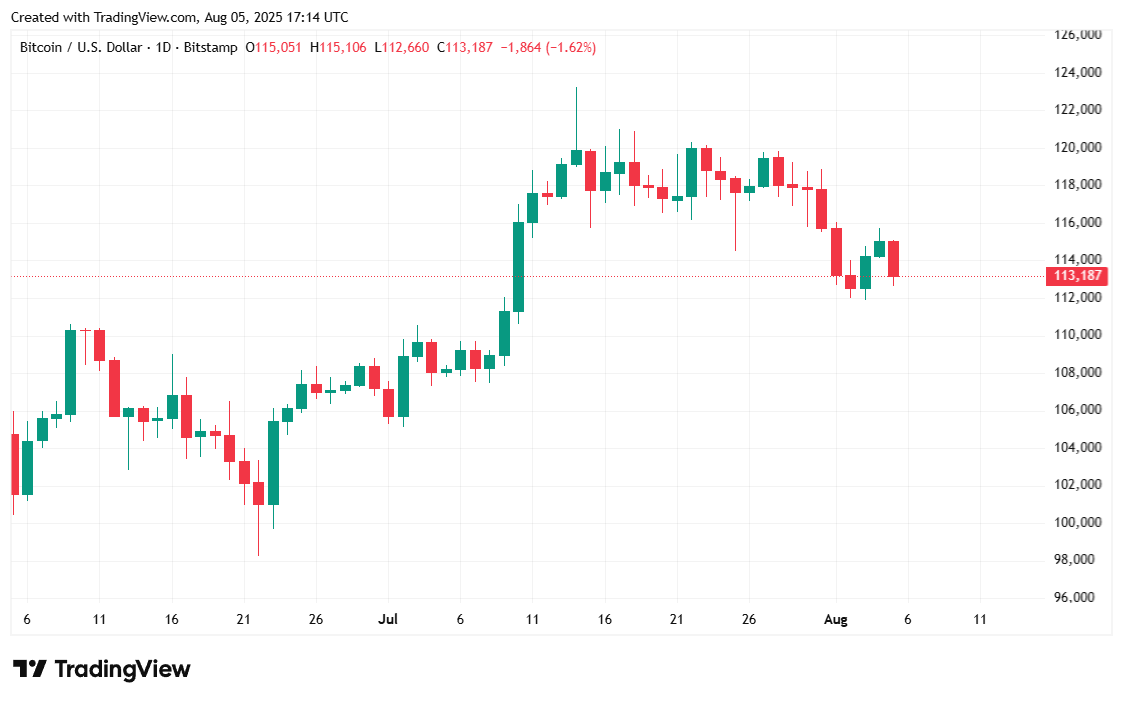Click the open price value O115,051

(x=275, y=47)
